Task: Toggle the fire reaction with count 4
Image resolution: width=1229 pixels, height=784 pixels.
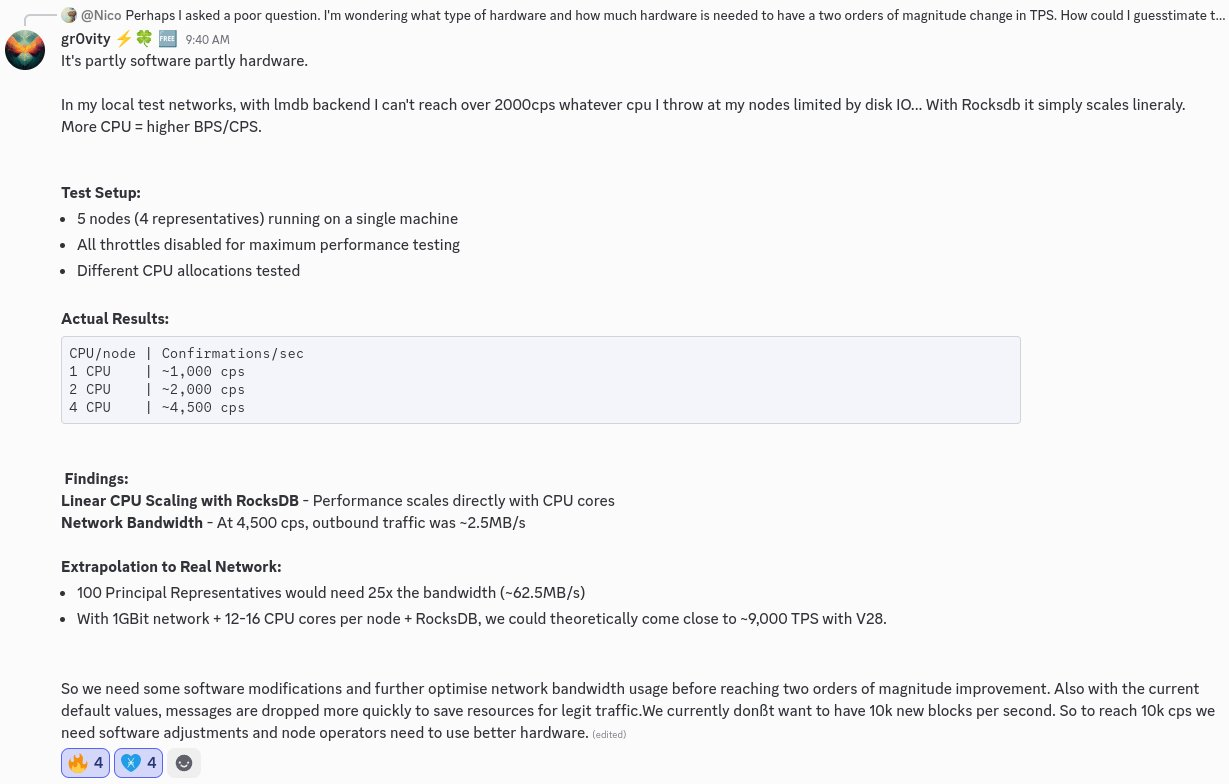Action: 86,763
